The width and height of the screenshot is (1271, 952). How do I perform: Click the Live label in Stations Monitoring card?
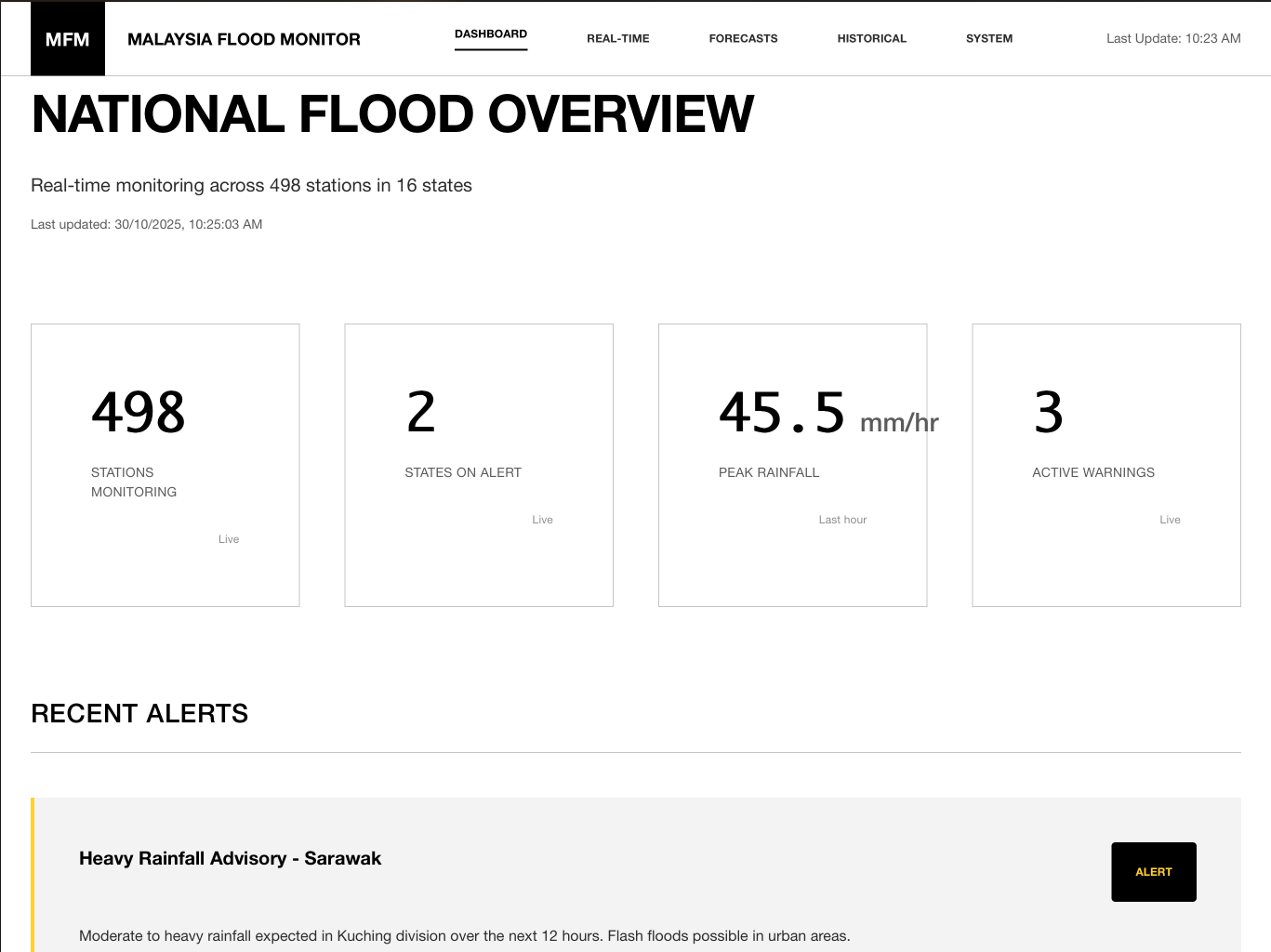pyautogui.click(x=229, y=539)
